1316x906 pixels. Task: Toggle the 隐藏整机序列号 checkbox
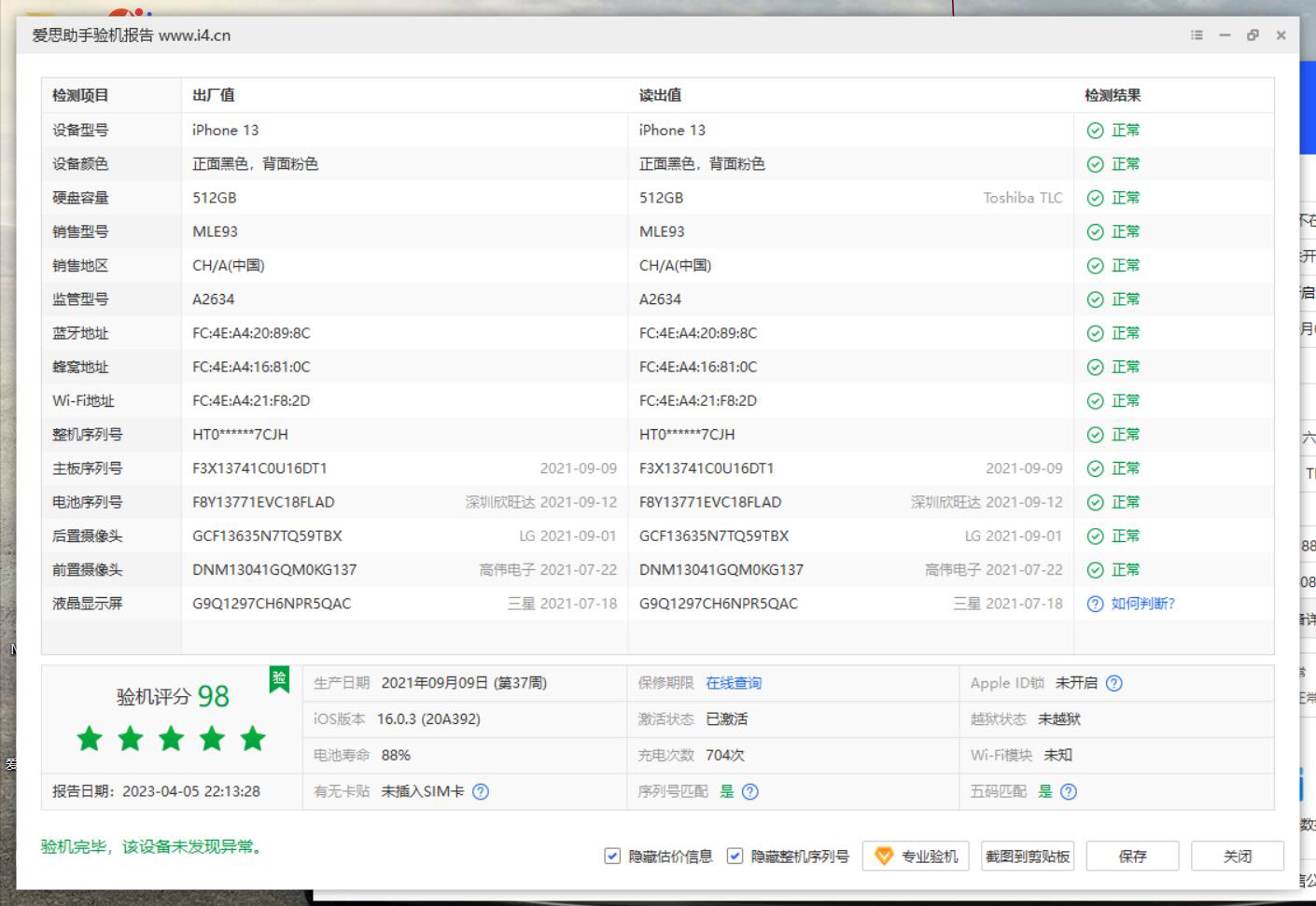735,856
